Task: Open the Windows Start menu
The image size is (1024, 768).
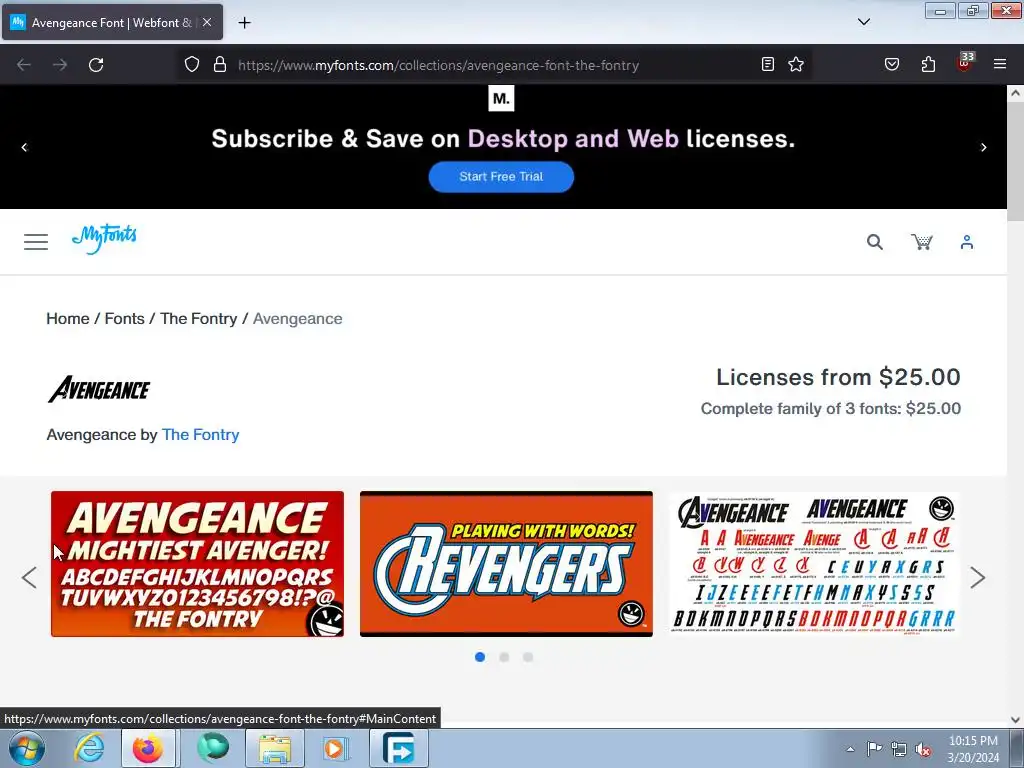Action: (26, 748)
